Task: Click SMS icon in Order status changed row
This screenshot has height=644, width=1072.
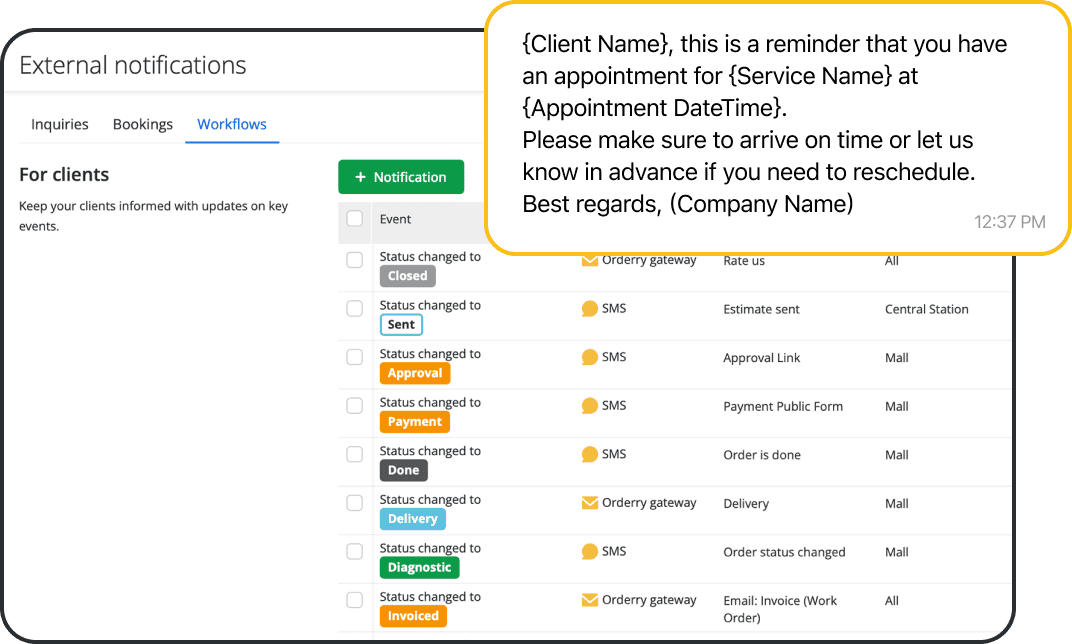Action: 590,551
